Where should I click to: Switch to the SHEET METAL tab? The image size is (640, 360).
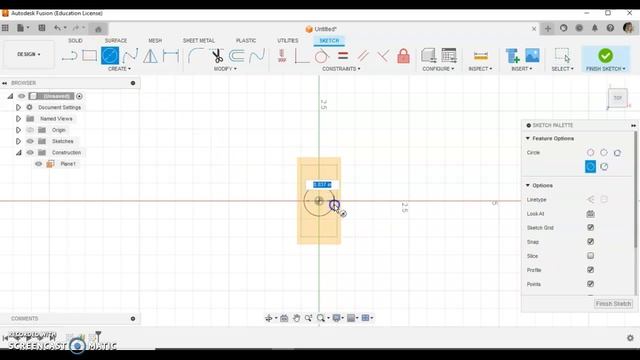click(199, 40)
